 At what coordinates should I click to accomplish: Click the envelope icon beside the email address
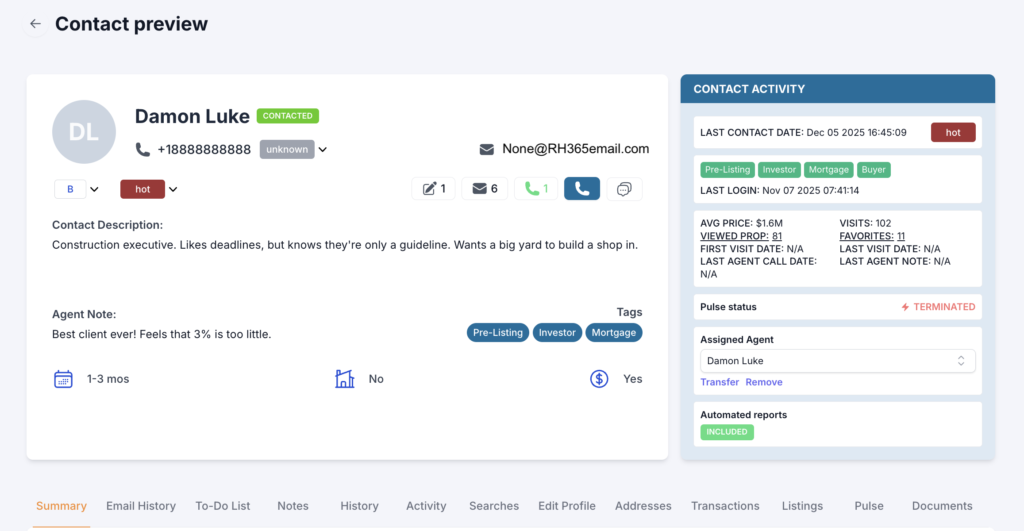click(x=487, y=150)
